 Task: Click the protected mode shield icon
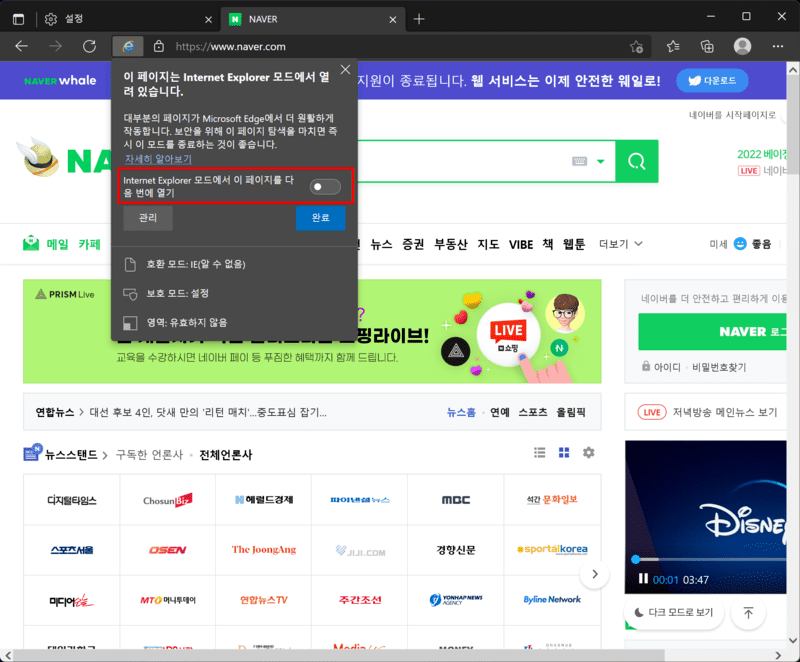tap(130, 294)
